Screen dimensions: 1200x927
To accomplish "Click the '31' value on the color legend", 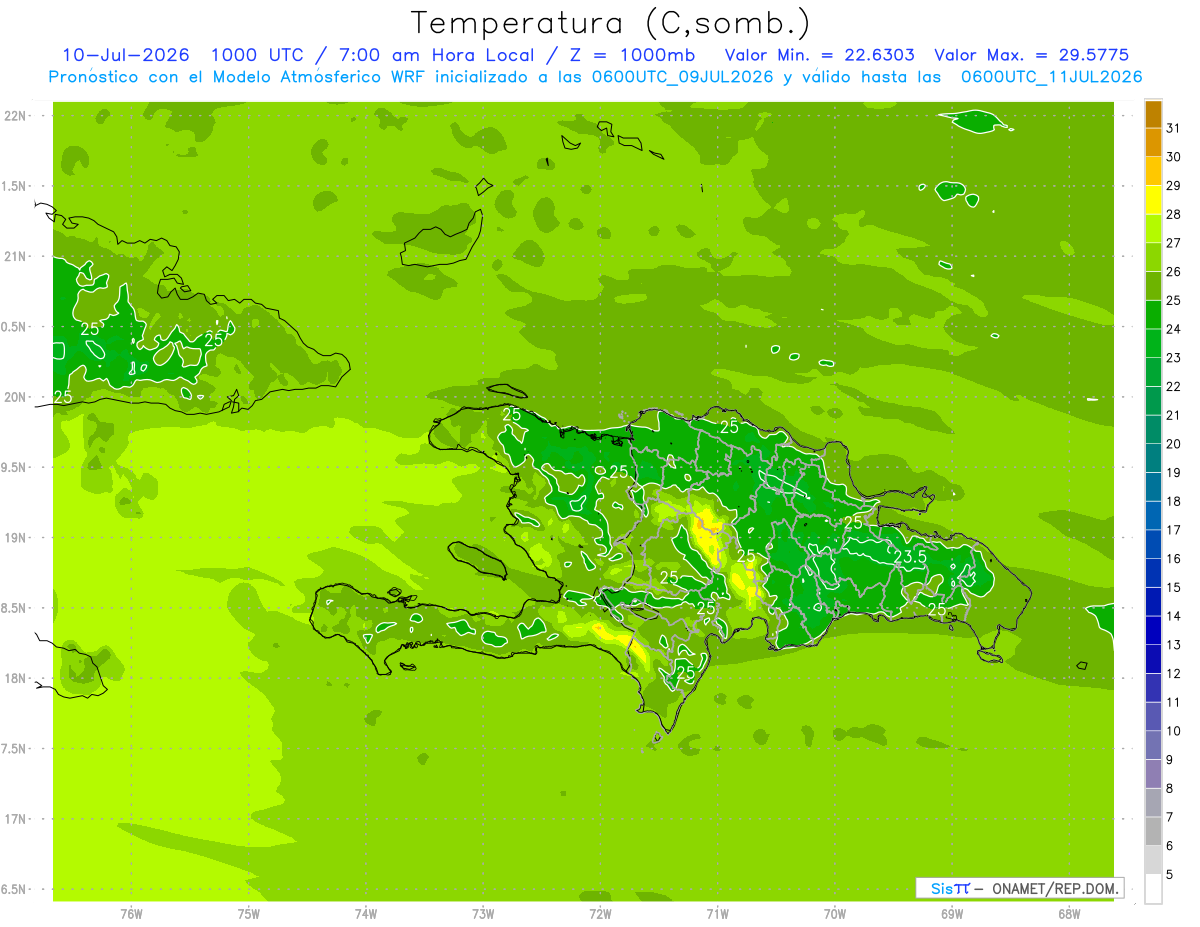I will (1174, 128).
